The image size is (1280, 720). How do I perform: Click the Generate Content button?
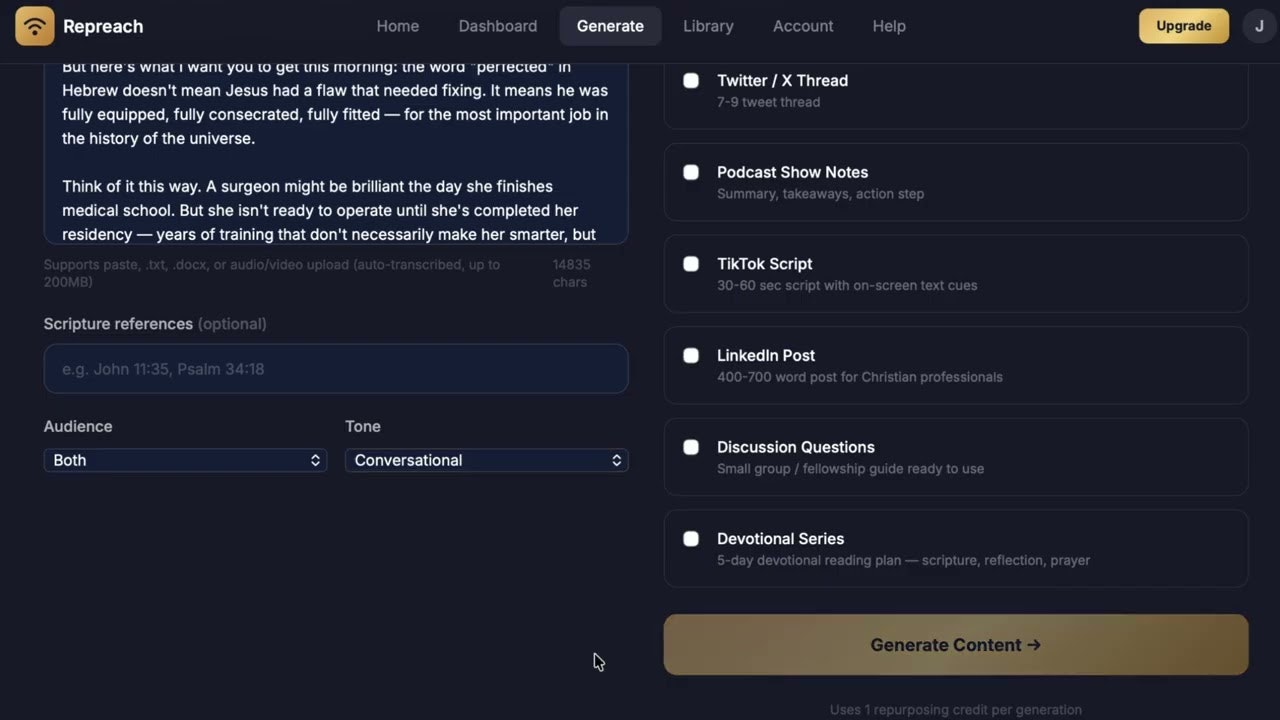pyautogui.click(x=956, y=645)
